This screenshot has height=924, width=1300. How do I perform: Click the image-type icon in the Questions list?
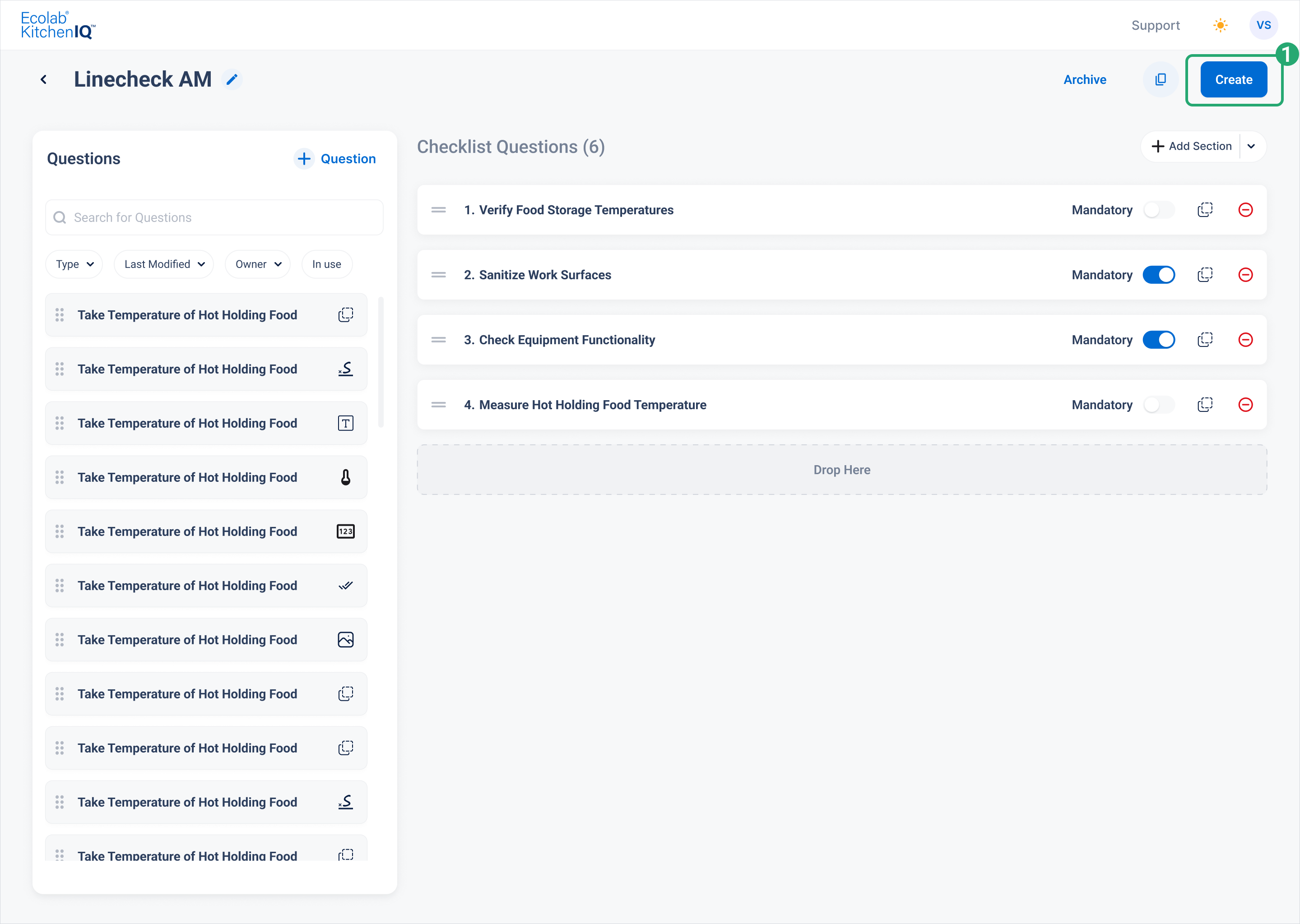(345, 639)
